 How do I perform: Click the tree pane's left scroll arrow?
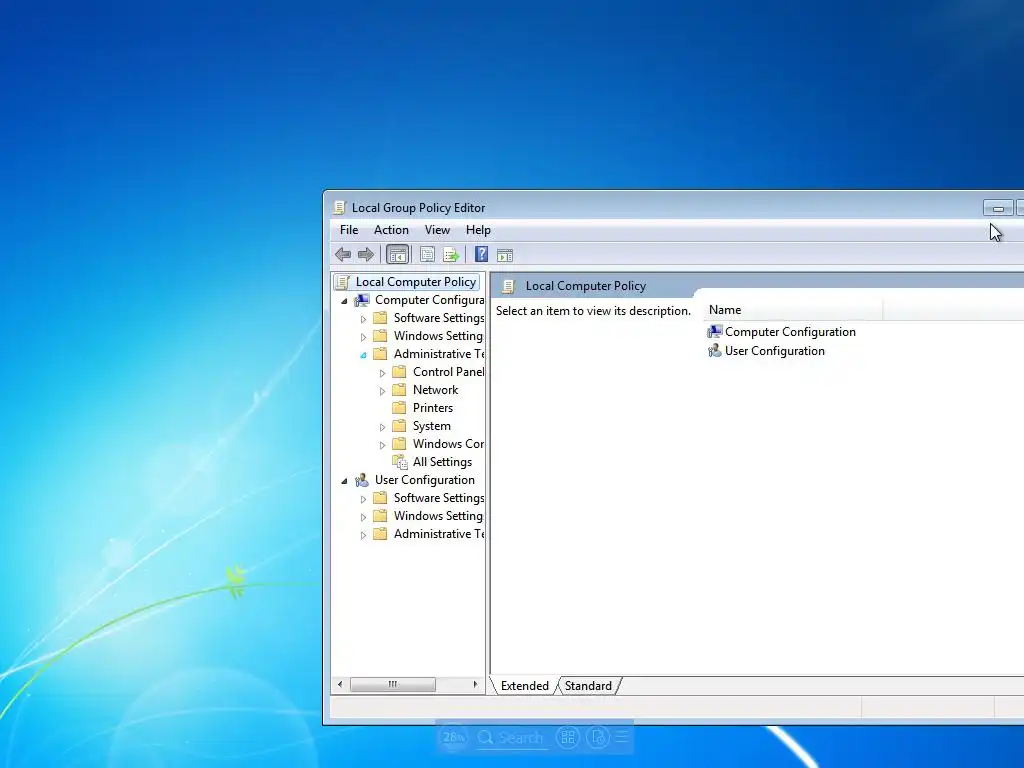pos(340,684)
